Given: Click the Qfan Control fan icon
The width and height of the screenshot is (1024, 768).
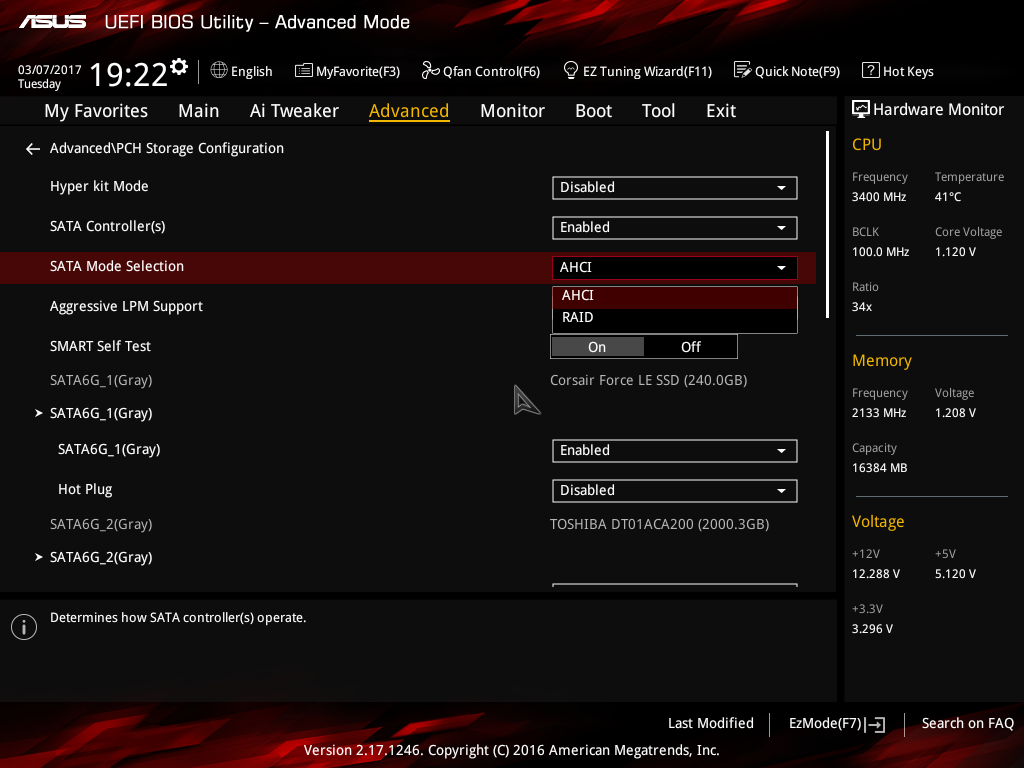Looking at the screenshot, I should click(430, 70).
